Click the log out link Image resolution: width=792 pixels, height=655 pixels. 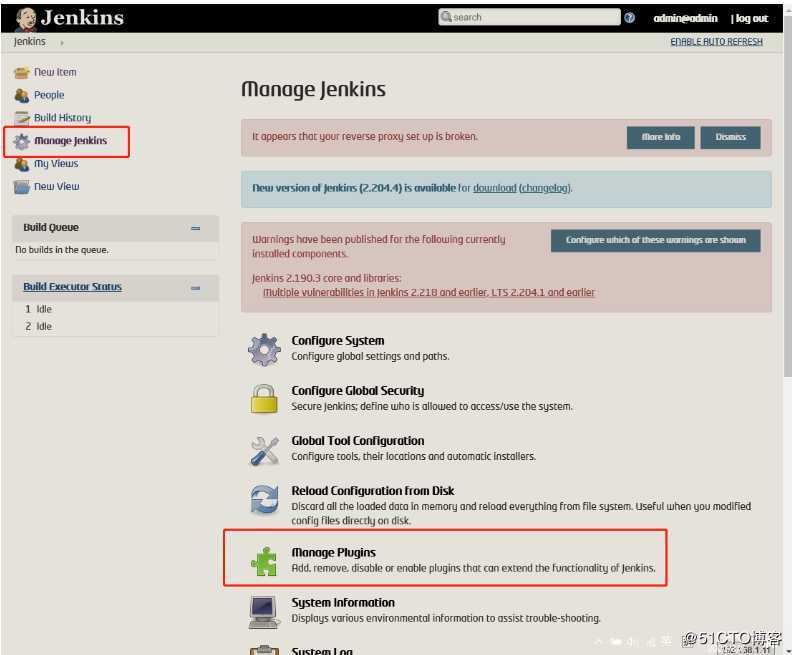[752, 19]
